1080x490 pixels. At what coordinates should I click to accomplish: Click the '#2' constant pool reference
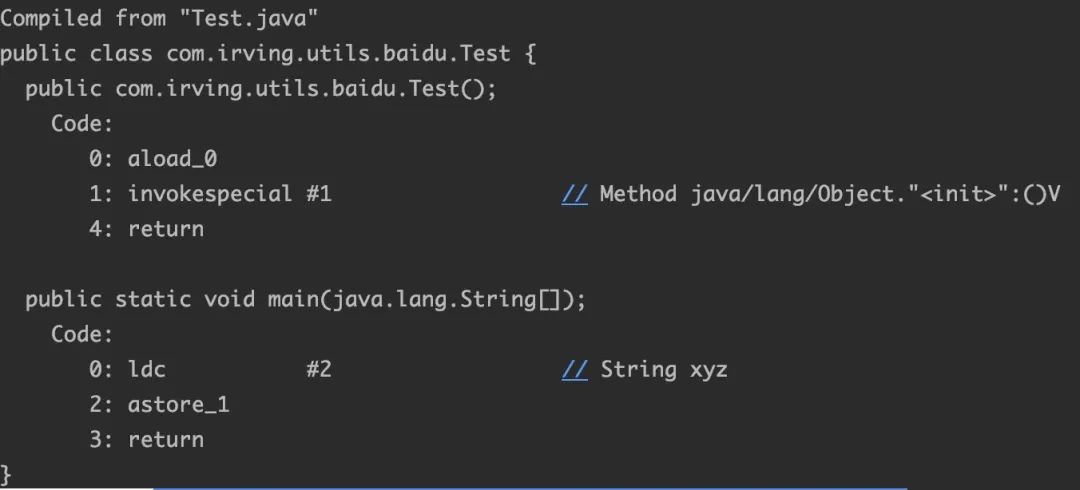coord(319,370)
